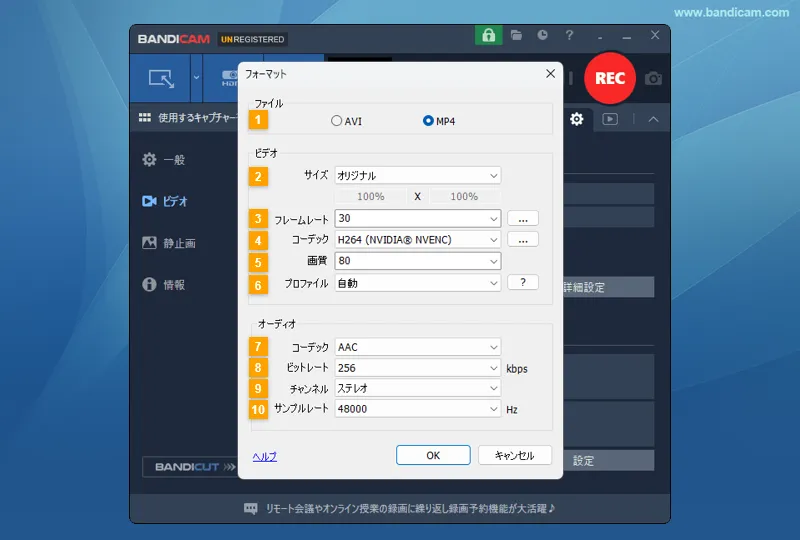
Task: Open the 静止画 settings menu item
Action: pyautogui.click(x=169, y=243)
